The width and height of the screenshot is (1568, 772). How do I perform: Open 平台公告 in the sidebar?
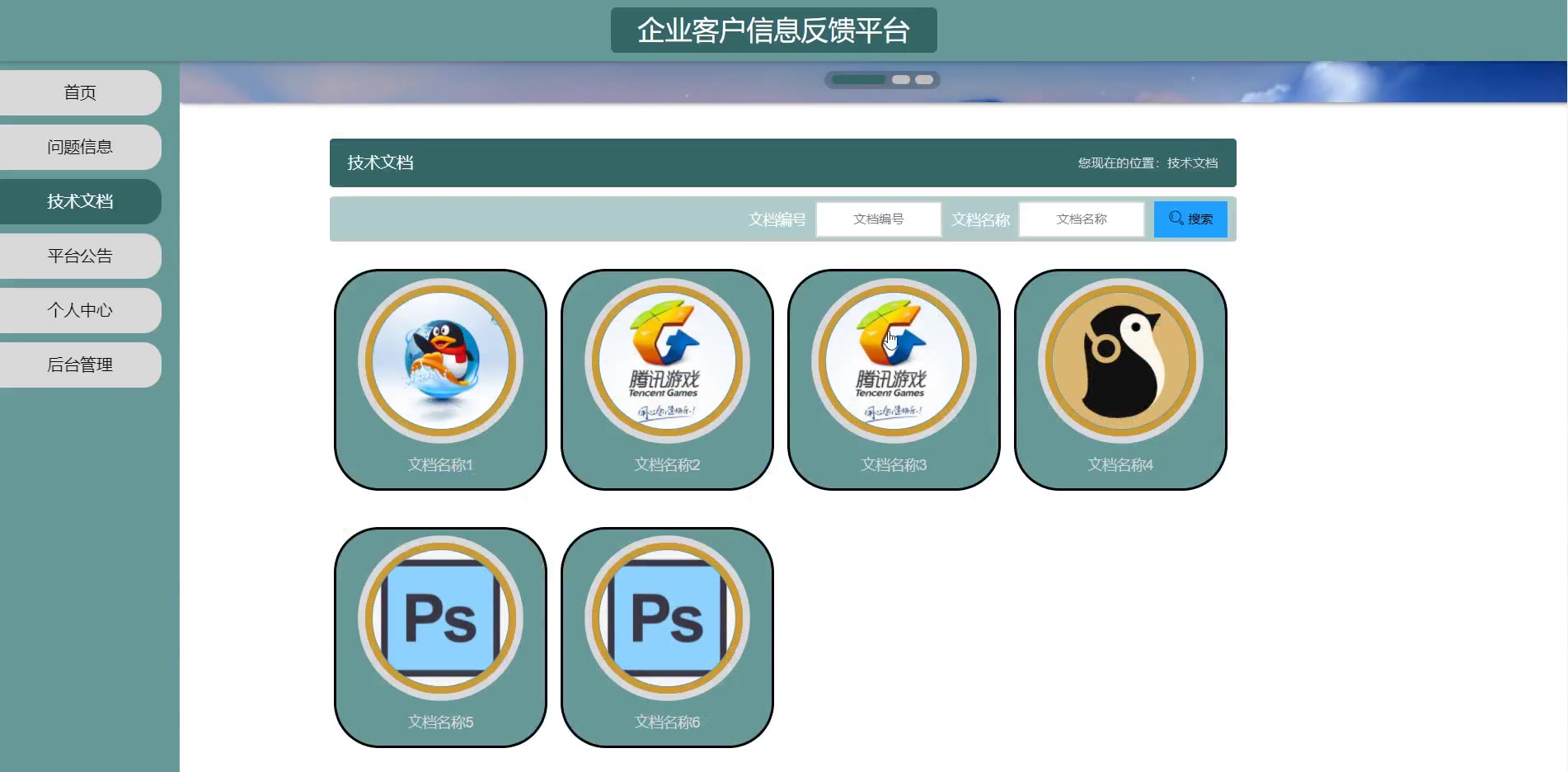(80, 256)
